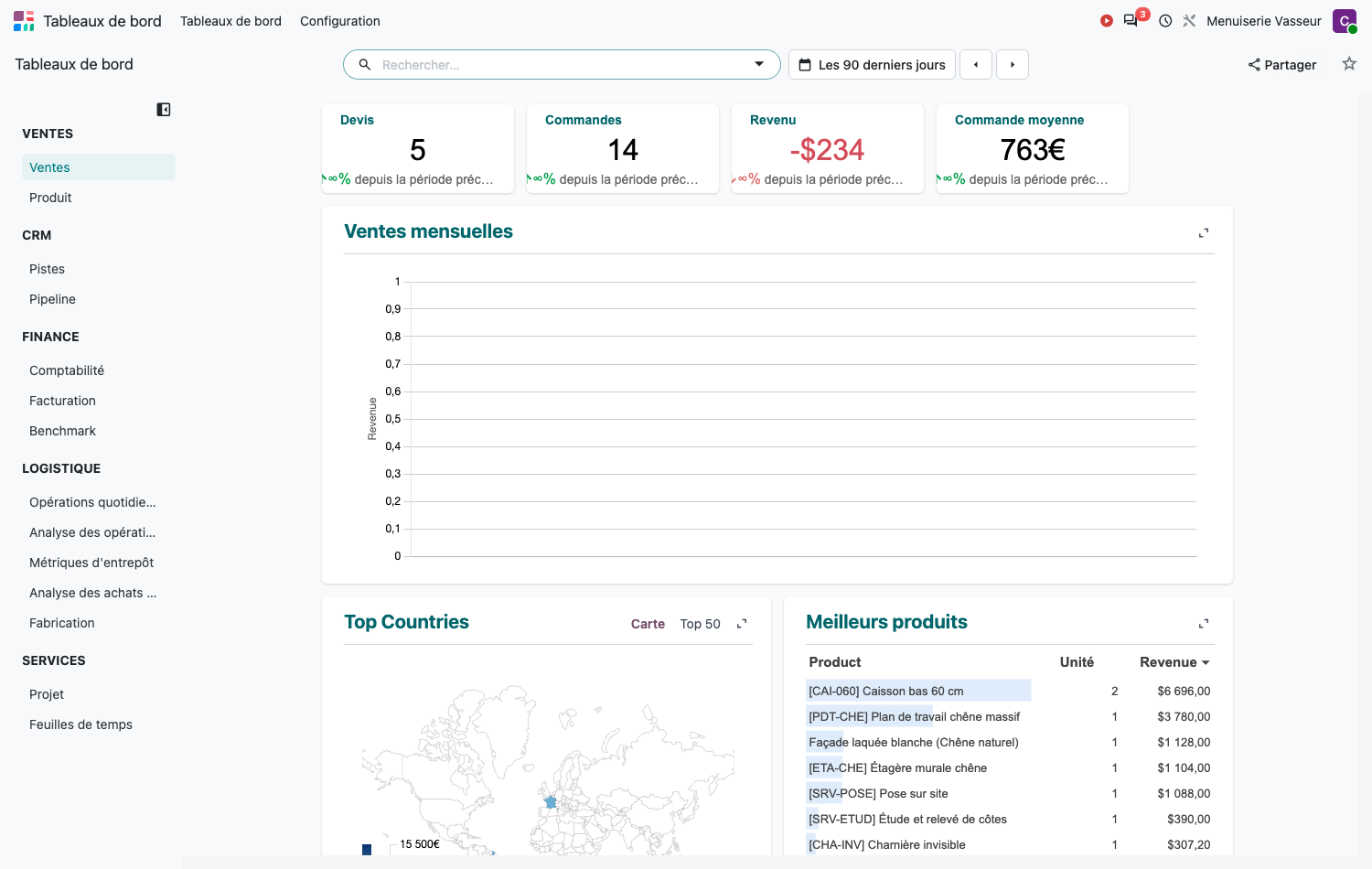This screenshot has height=869, width=1372.
Task: Select the Ventes dashboard in sidebar
Action: click(x=99, y=167)
